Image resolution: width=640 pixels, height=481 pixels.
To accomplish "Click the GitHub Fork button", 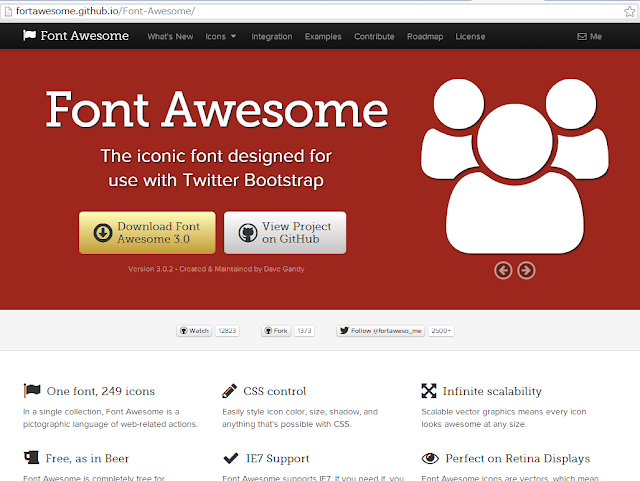I will pyautogui.click(x=276, y=331).
